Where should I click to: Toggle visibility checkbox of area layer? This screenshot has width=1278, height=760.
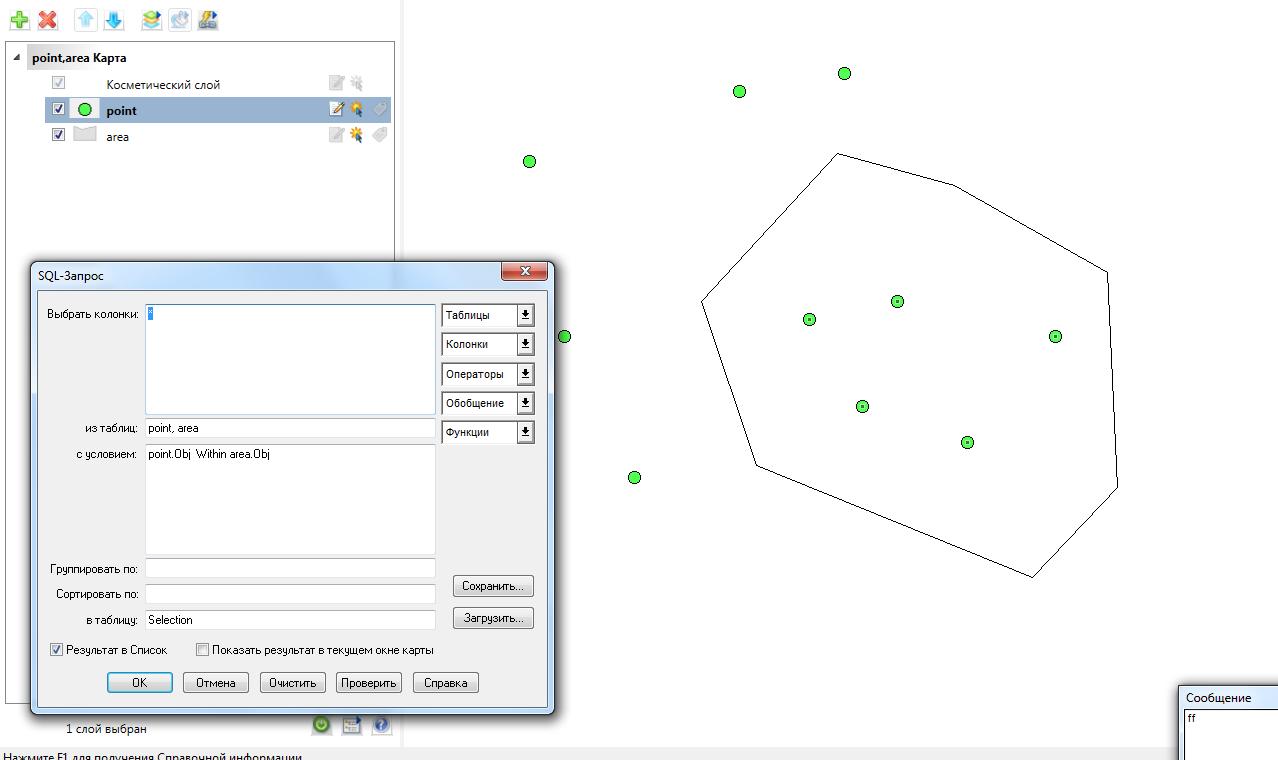58,134
